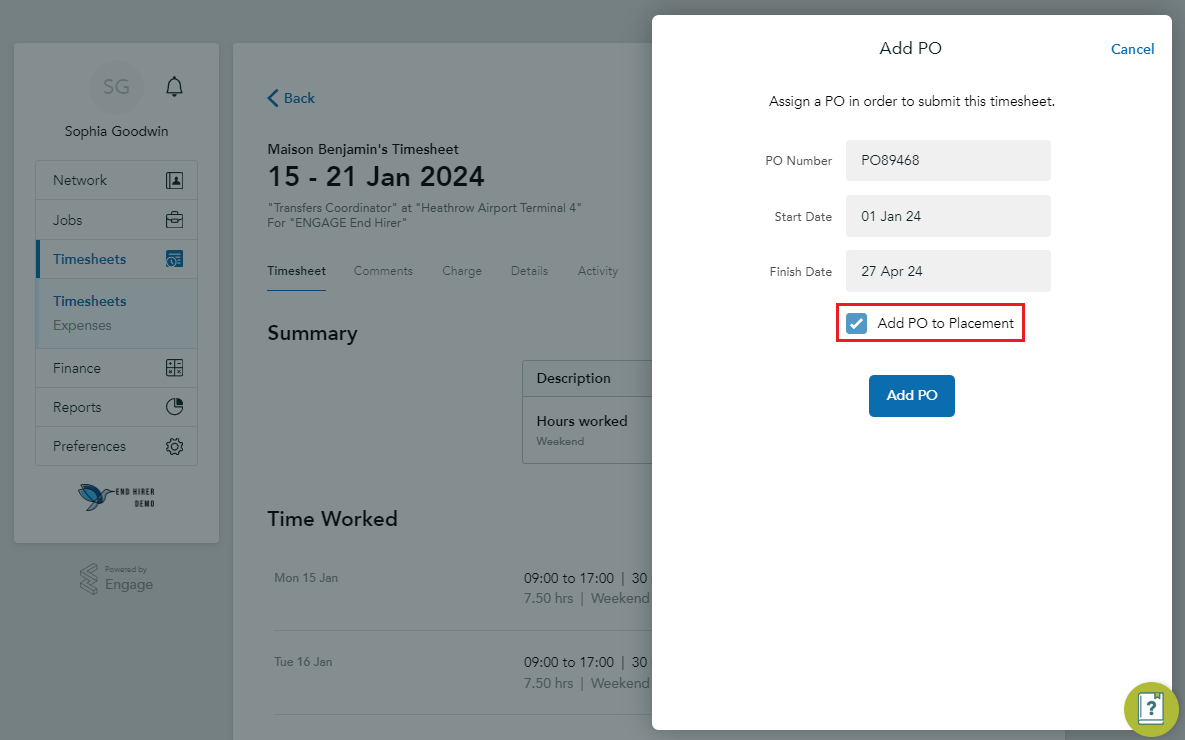This screenshot has height=740, width=1185.
Task: Open the notifications bell
Action: [x=174, y=86]
